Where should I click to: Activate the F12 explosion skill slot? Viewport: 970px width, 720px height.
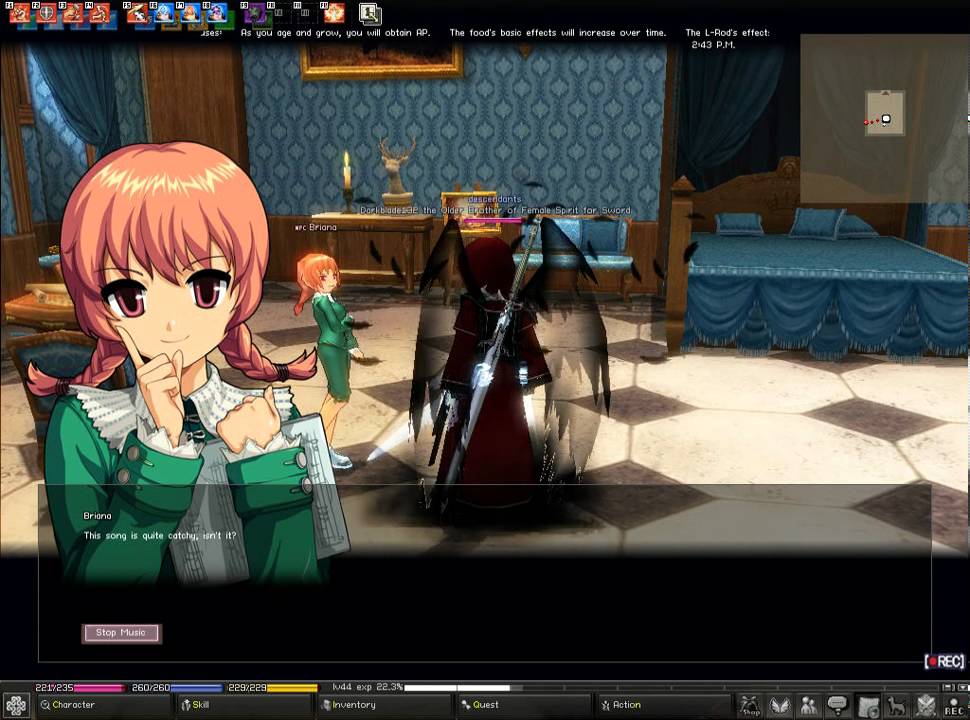coord(333,13)
